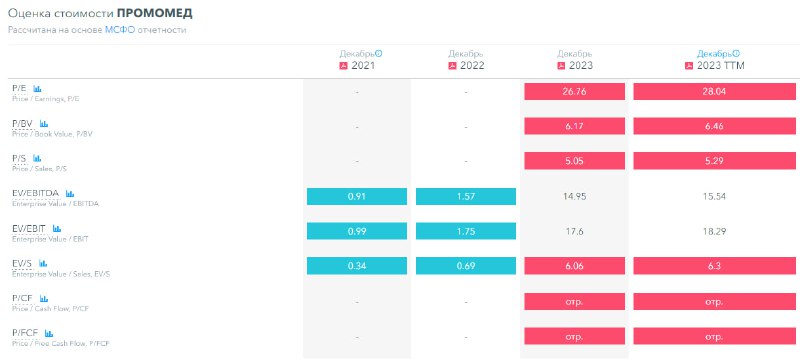Select the 2022 year column header
800x363 pixels.
[472, 66]
